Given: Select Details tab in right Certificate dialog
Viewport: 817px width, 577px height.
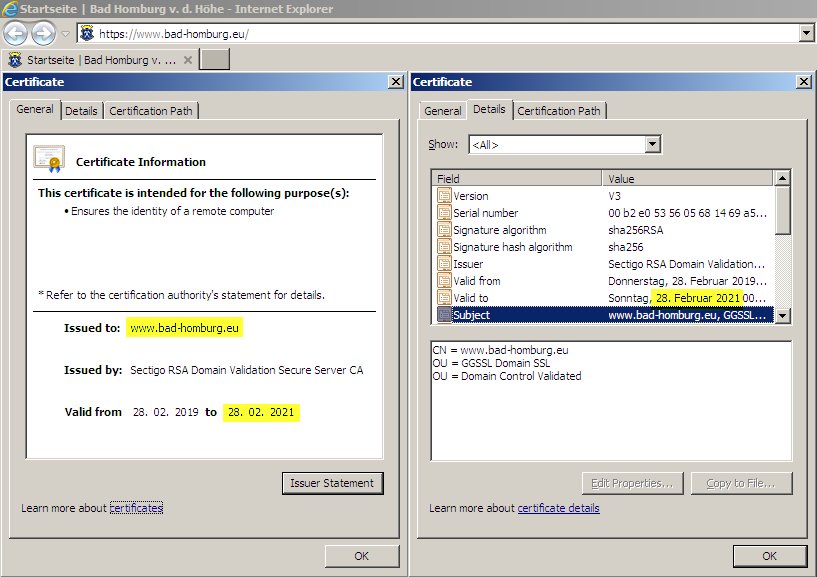Looking at the screenshot, I should [x=489, y=109].
